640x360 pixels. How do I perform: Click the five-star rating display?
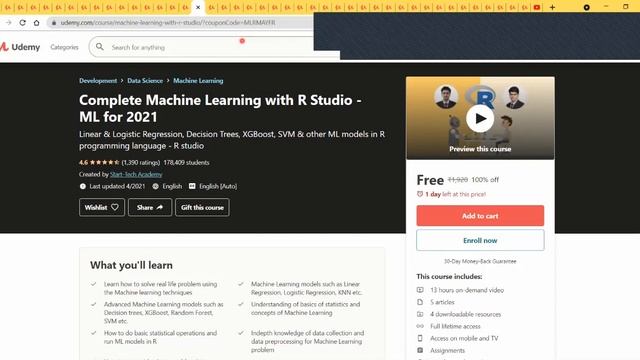(x=104, y=162)
